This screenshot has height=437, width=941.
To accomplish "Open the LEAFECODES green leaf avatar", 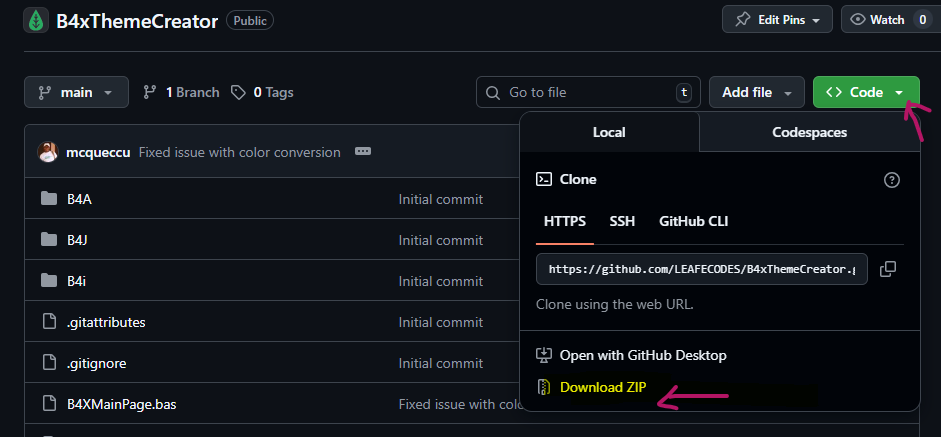I will pyautogui.click(x=36, y=21).
